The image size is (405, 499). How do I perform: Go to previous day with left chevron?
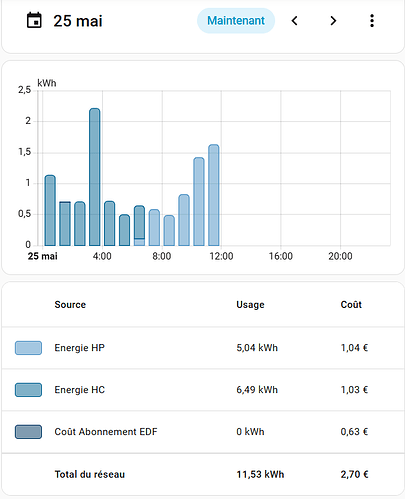click(294, 21)
